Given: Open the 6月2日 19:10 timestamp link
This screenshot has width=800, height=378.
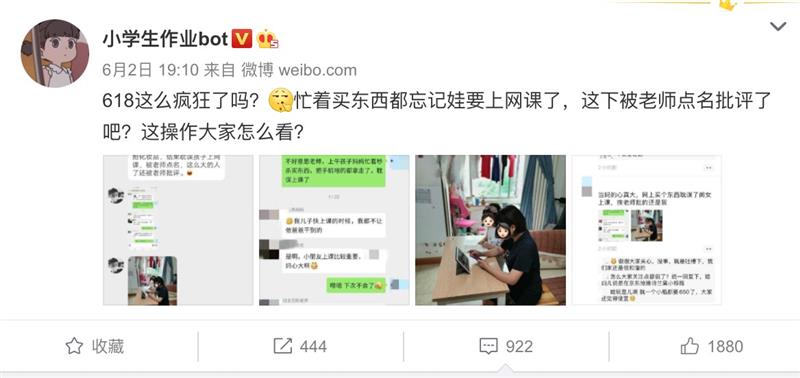Looking at the screenshot, I should pyautogui.click(x=150, y=70).
